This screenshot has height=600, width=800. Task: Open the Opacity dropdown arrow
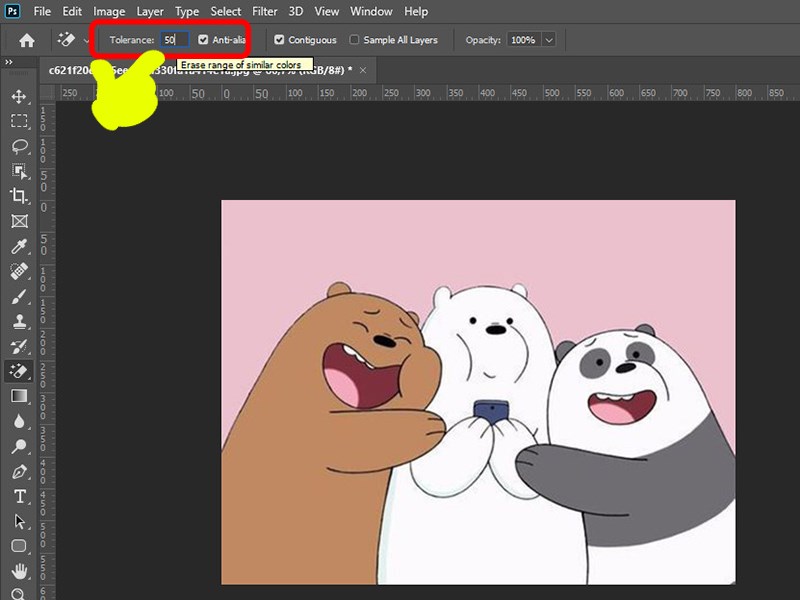[x=548, y=40]
